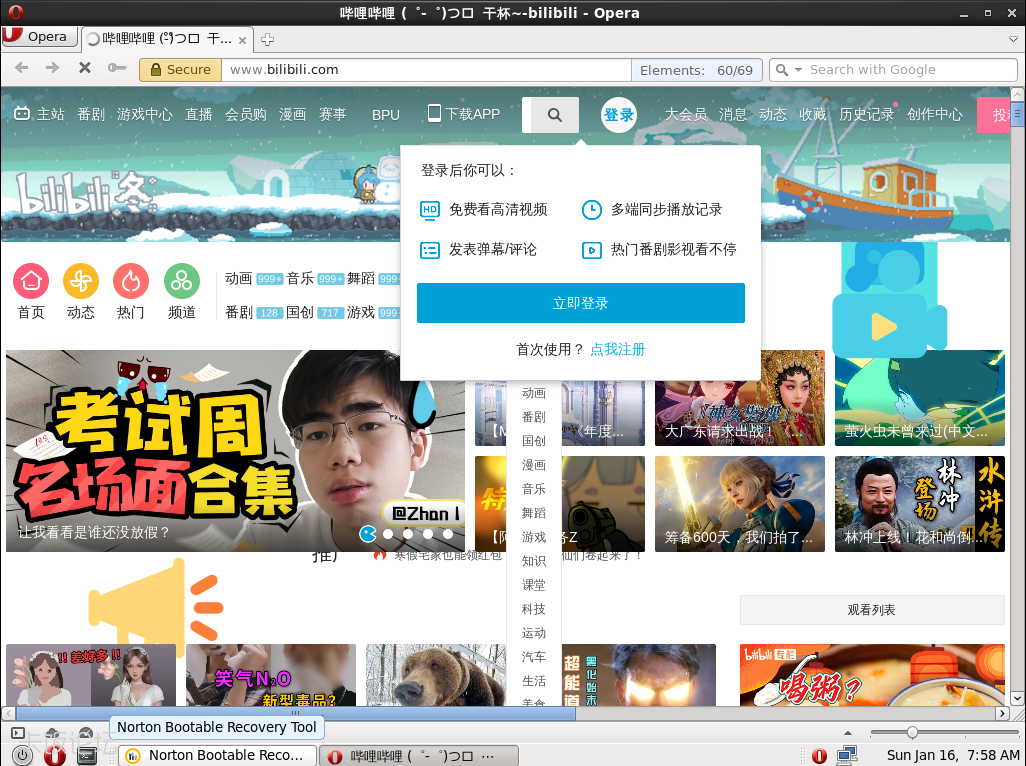Screen dimensions: 1026x766
Task: Click the 登录 avatar circle
Action: tap(619, 115)
